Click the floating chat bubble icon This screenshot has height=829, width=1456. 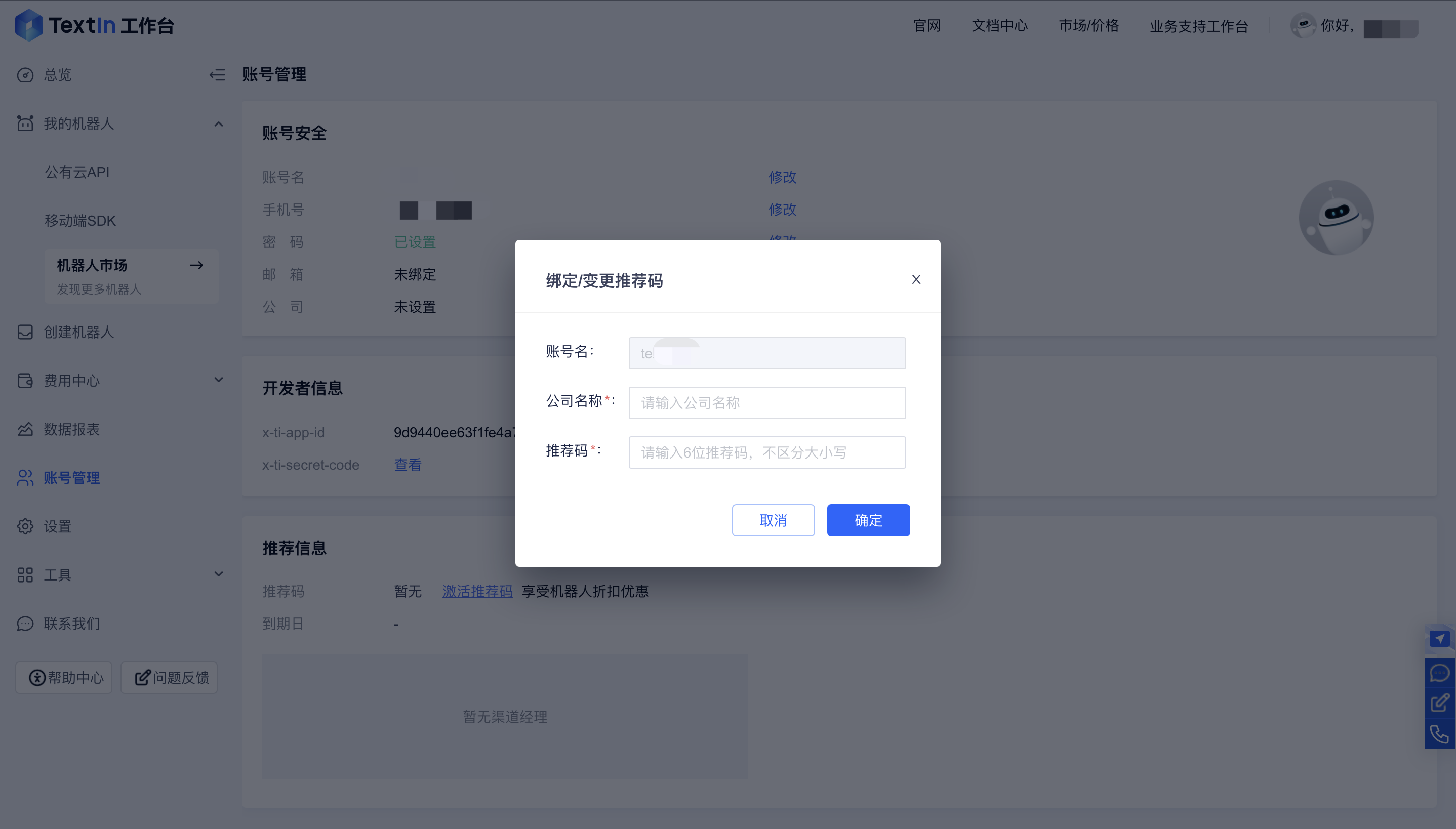click(1439, 673)
